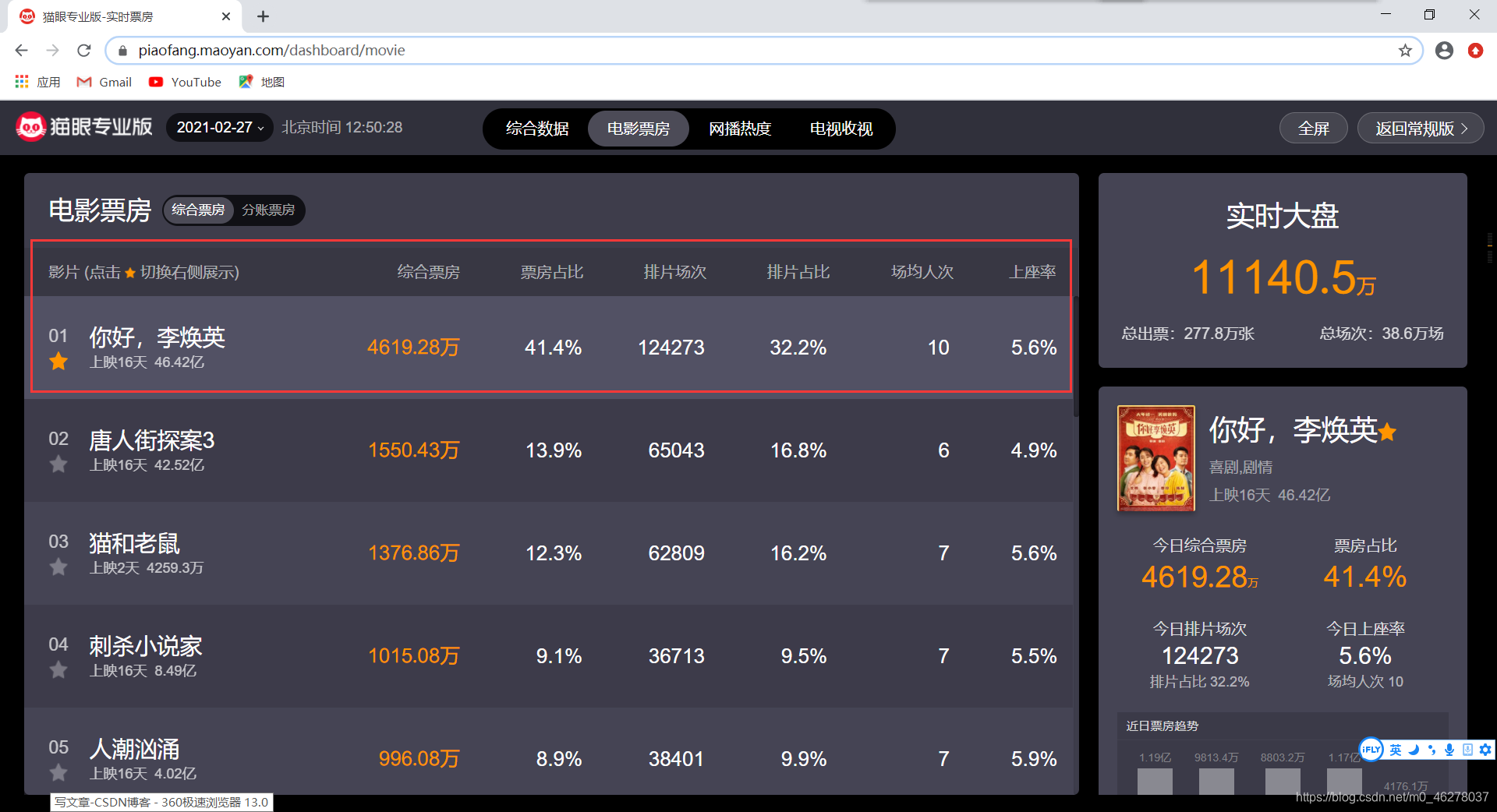Open the browser profile account icon

(1444, 51)
